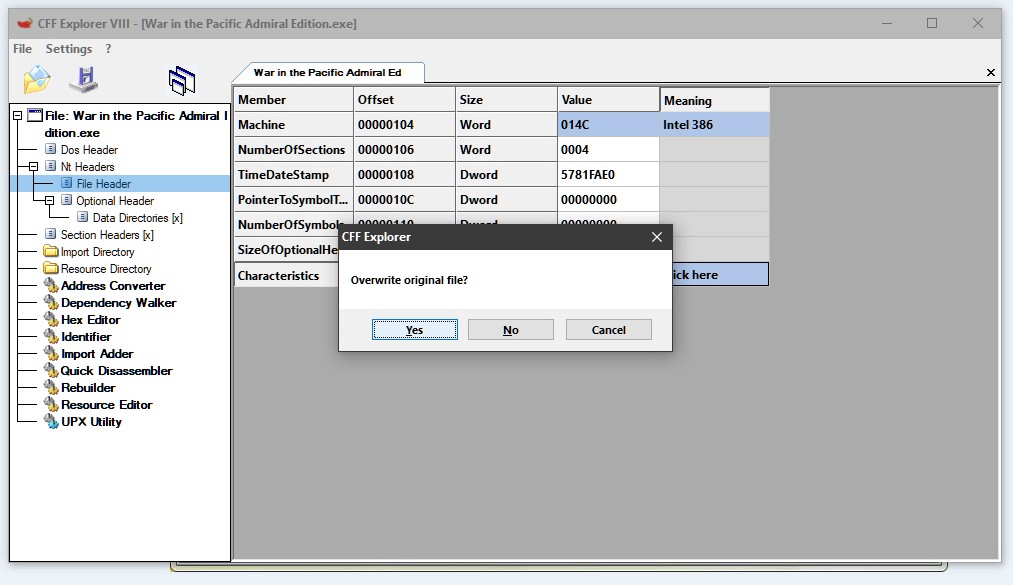Open the Settings menu
1013x585 pixels.
68,49
